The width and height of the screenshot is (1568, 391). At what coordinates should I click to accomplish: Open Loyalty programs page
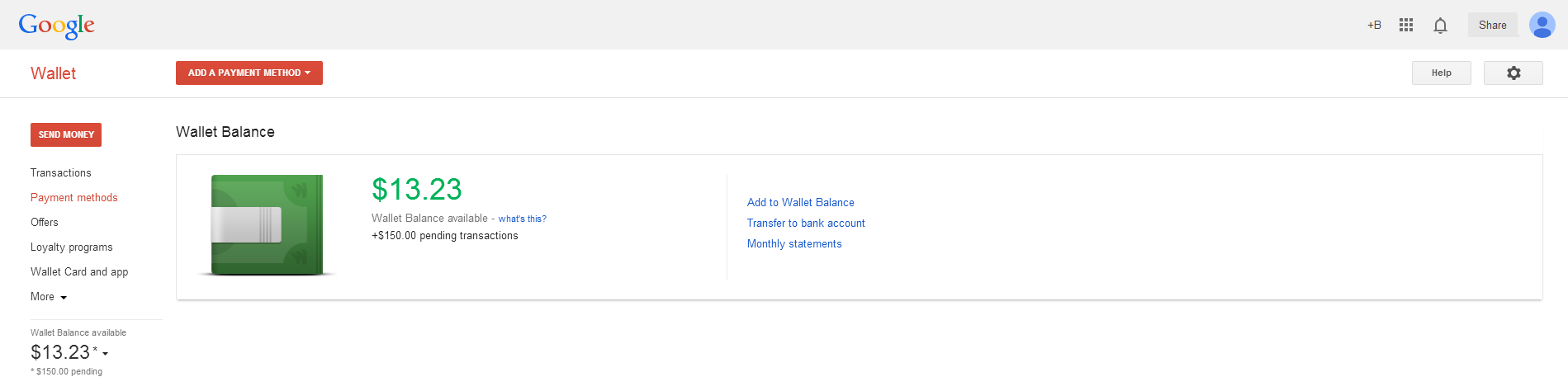(x=72, y=247)
